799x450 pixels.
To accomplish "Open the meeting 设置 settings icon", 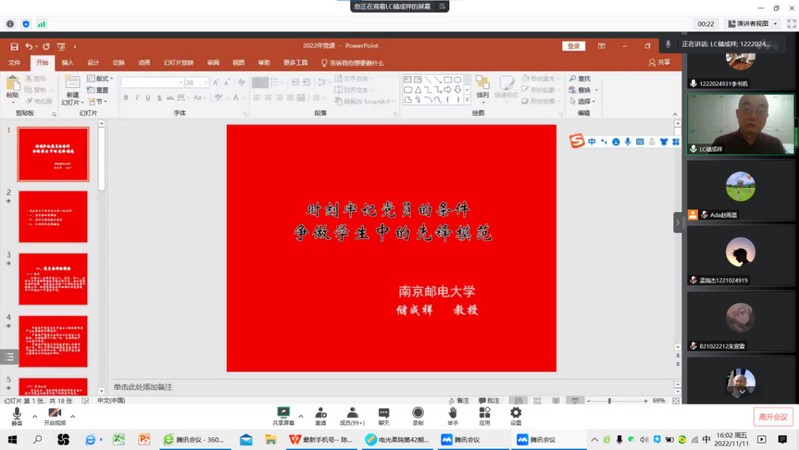I will pyautogui.click(x=516, y=414).
